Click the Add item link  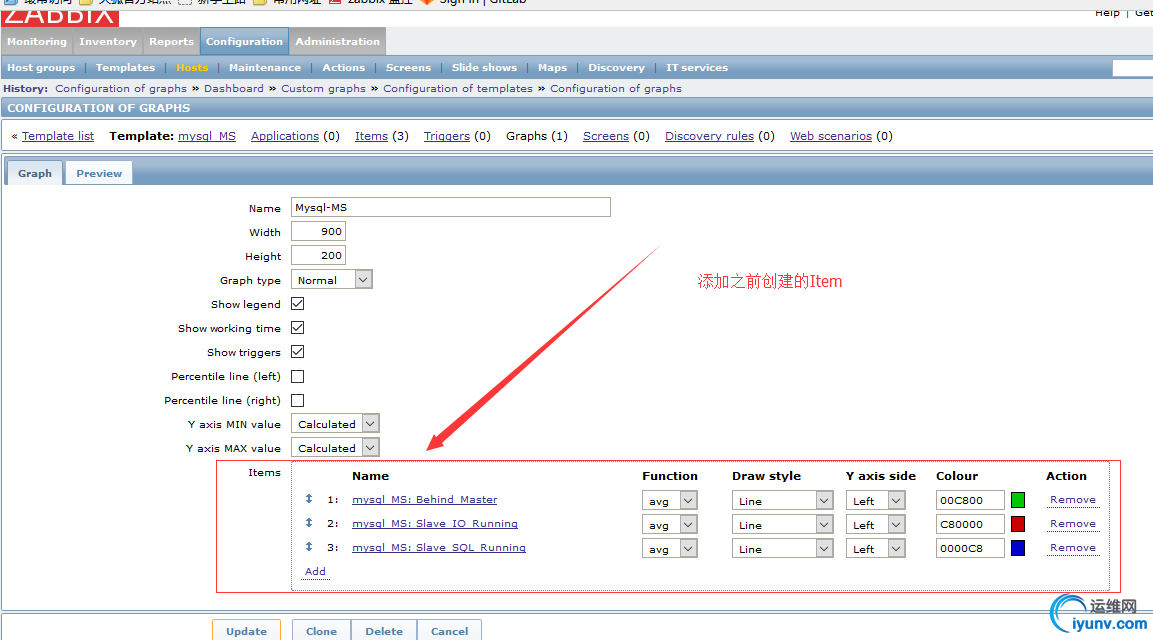315,572
